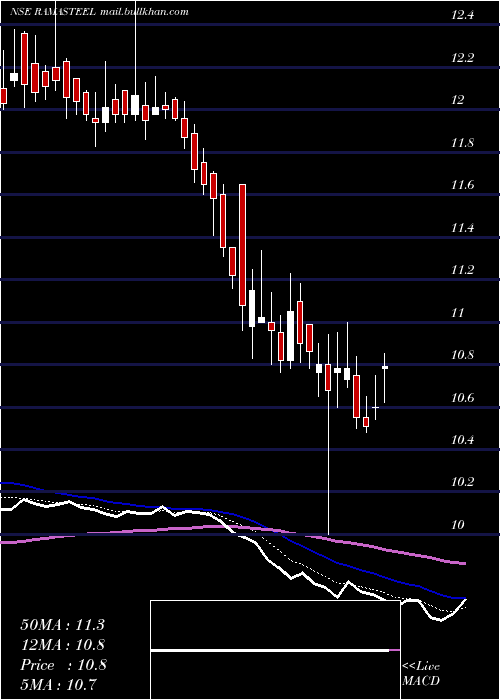Click the 12.4 price axis label
Screen dimensions: 500x700
point(462,15)
